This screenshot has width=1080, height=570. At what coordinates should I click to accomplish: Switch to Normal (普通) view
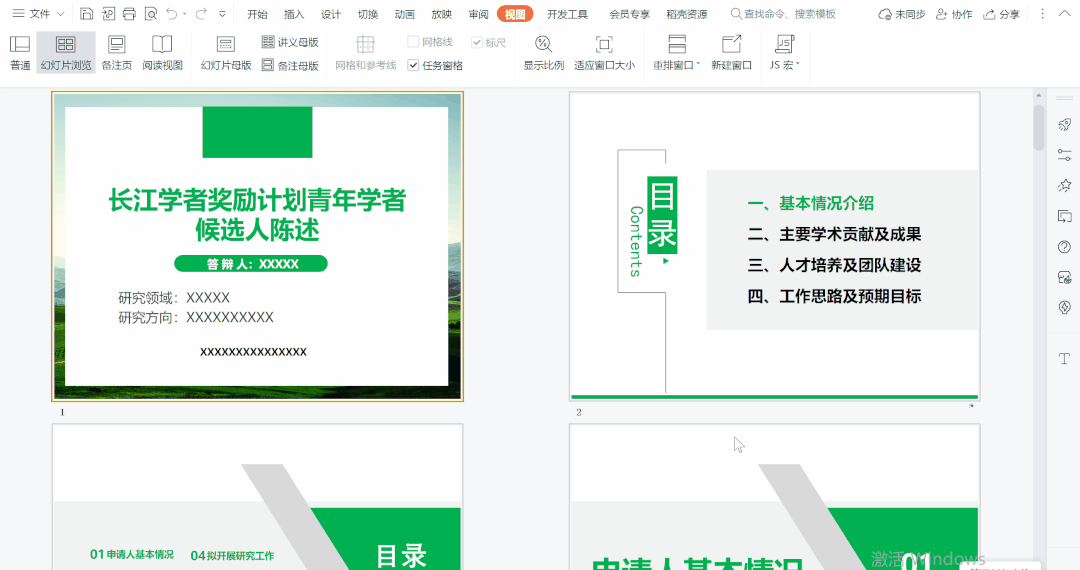pos(20,53)
